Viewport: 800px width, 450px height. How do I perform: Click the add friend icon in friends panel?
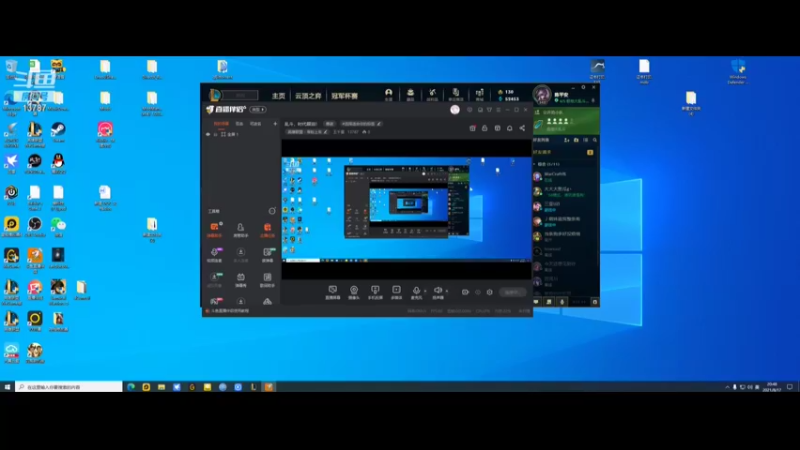567,140
